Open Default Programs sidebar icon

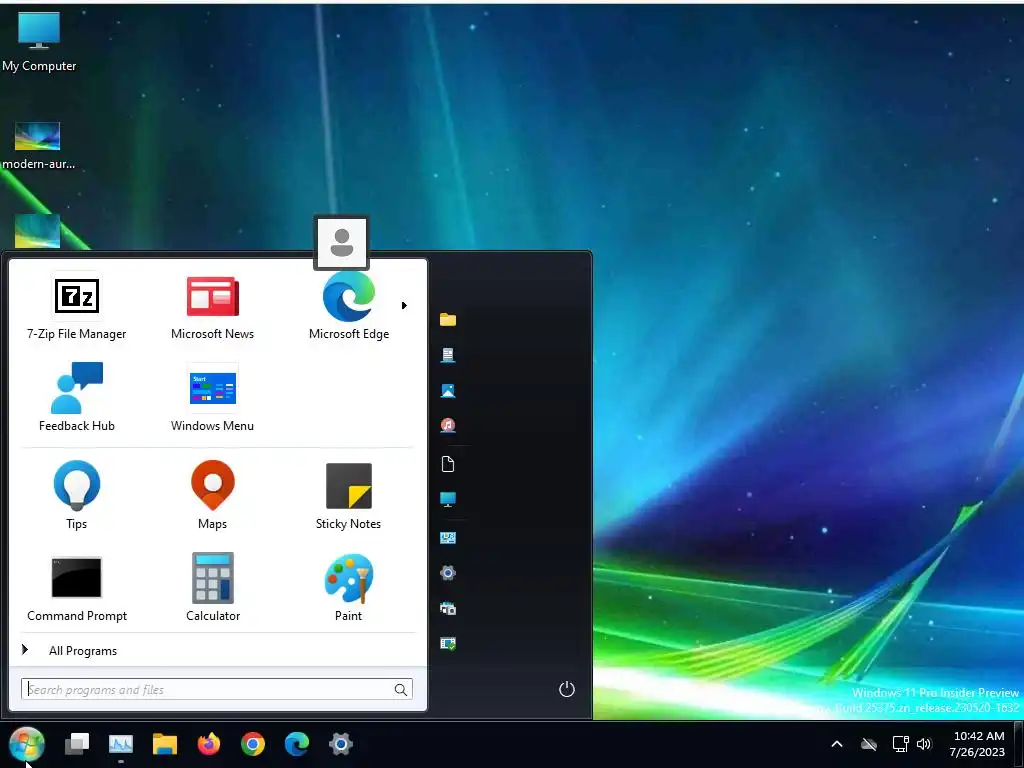[x=448, y=644]
